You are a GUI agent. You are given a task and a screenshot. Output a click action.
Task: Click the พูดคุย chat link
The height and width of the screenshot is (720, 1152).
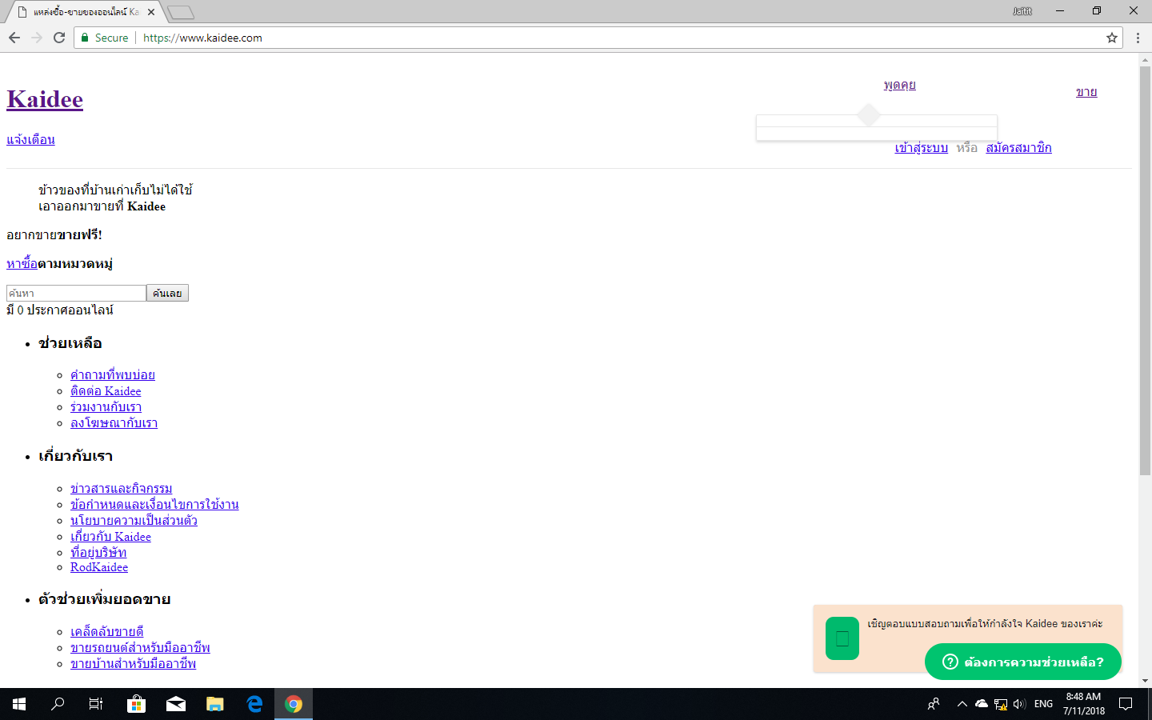click(x=899, y=85)
